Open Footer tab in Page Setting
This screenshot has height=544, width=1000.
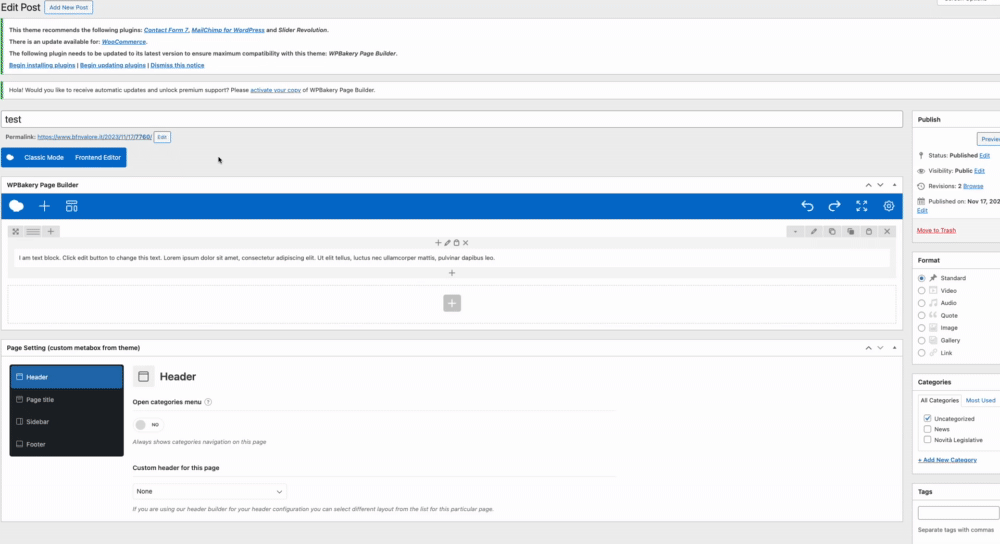pos(66,444)
